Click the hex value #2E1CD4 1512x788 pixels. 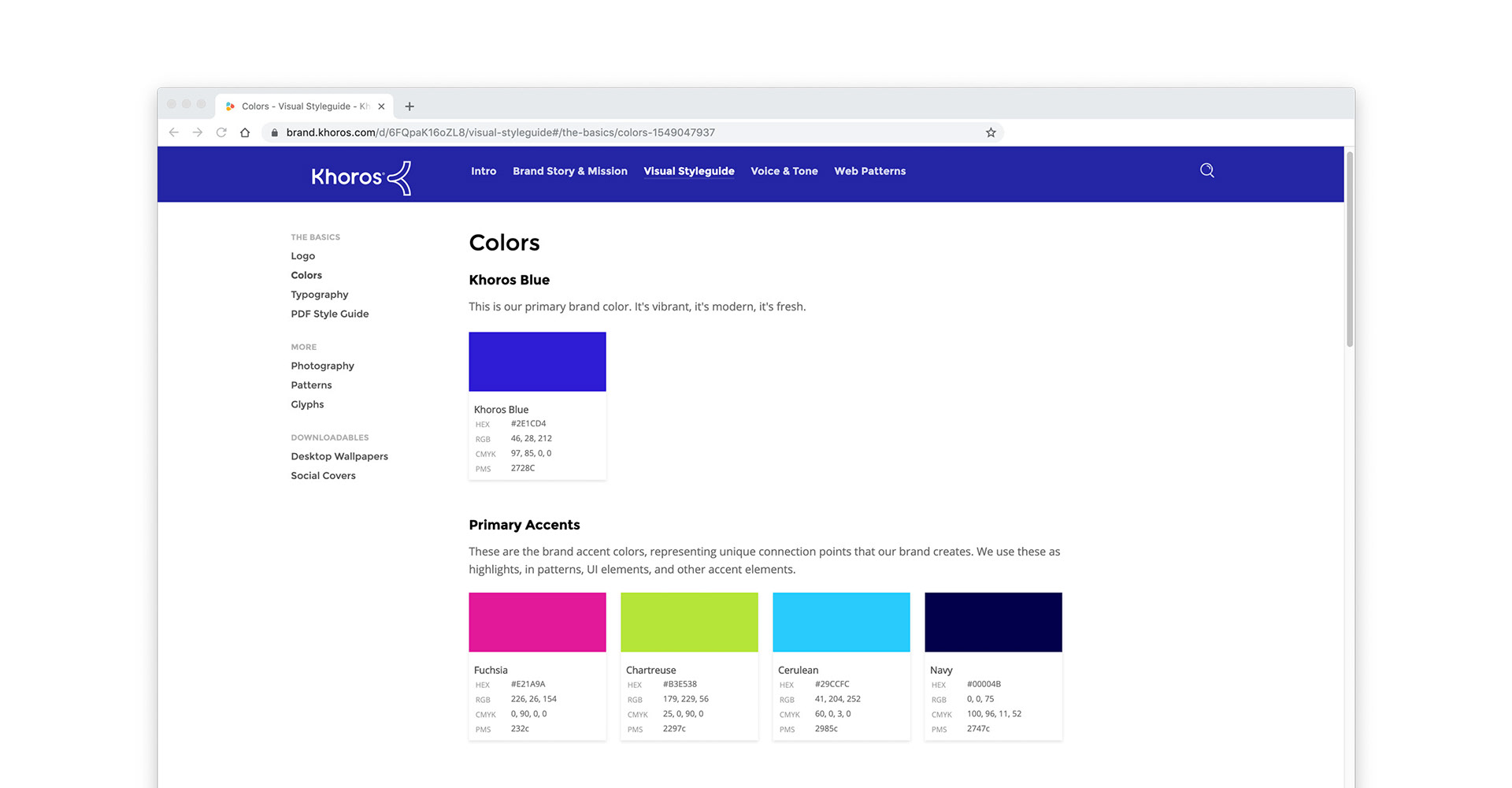coord(528,424)
